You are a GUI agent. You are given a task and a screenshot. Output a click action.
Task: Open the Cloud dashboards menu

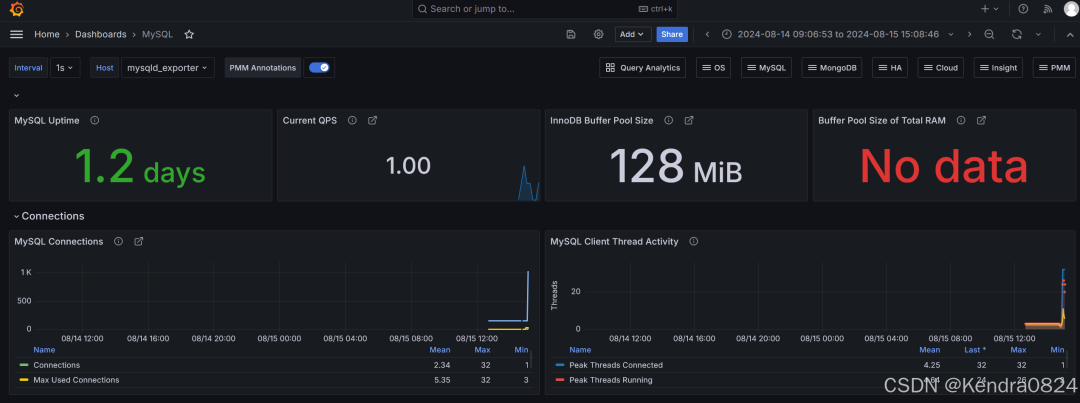coord(940,68)
